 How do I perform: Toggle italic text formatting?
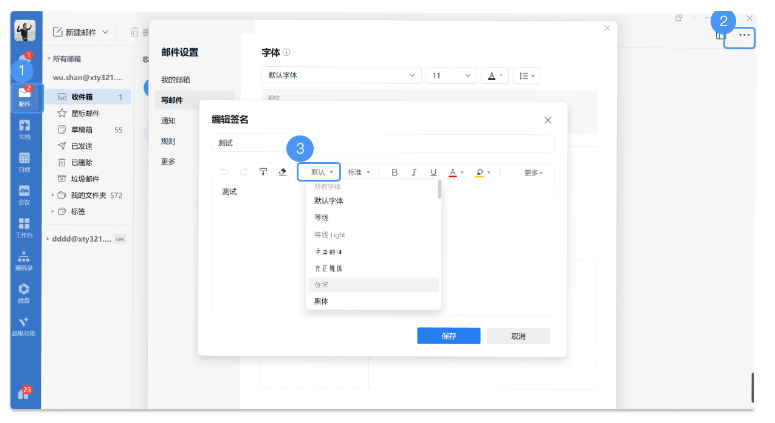[x=414, y=172]
